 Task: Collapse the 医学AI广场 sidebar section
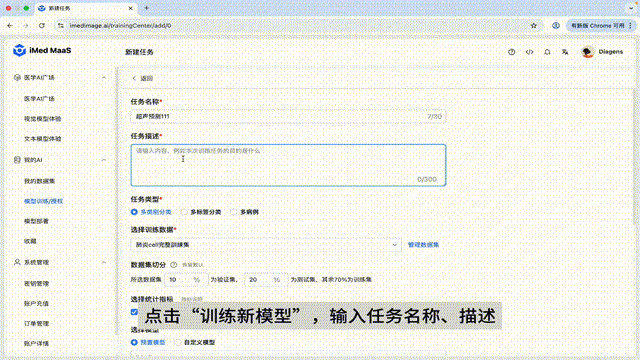104,78
